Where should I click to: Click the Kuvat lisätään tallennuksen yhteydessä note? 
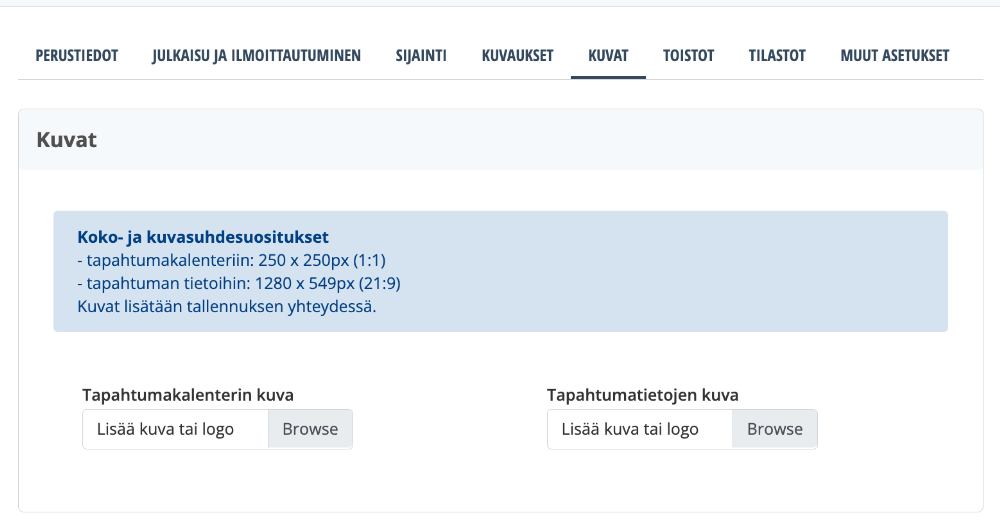pyautogui.click(x=226, y=306)
